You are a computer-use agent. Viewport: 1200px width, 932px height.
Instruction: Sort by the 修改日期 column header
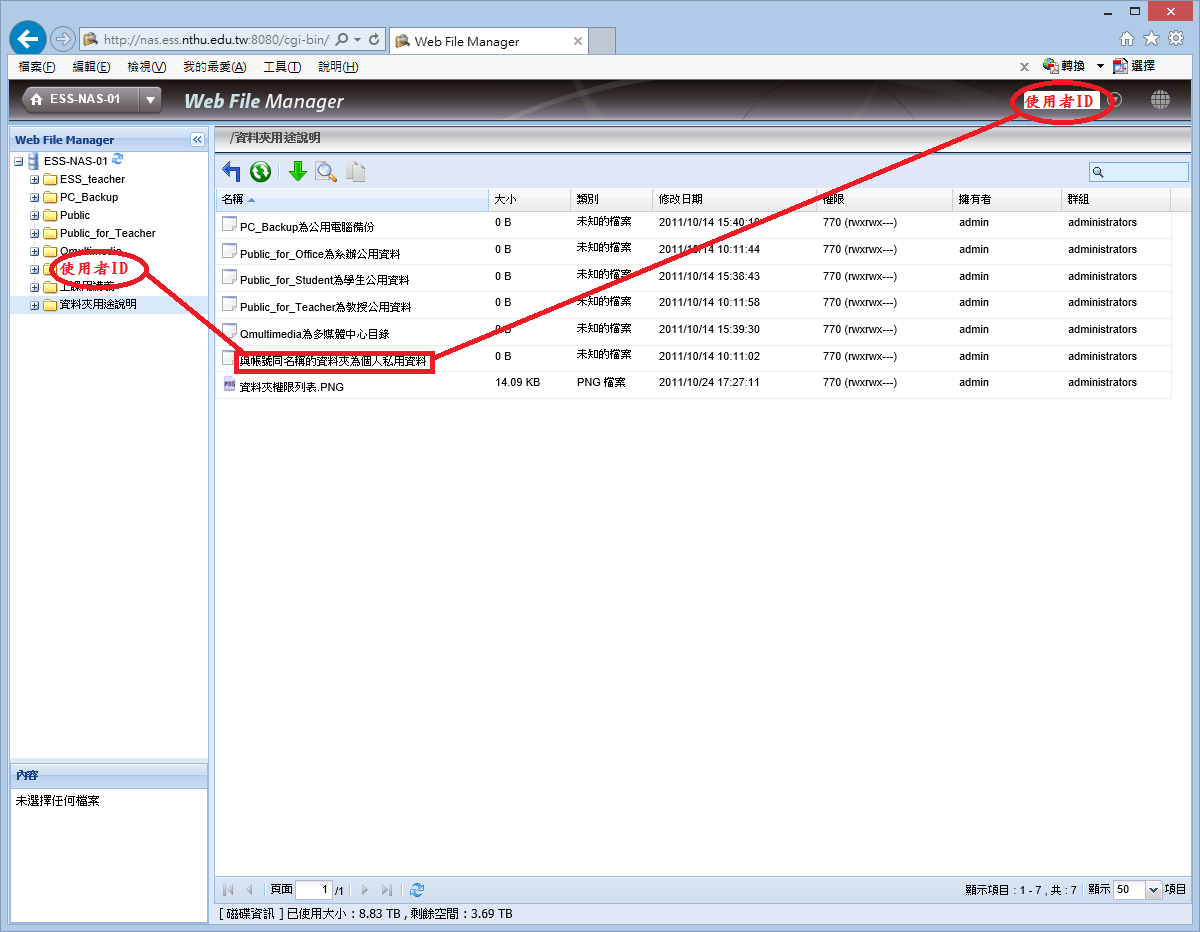click(x=681, y=200)
